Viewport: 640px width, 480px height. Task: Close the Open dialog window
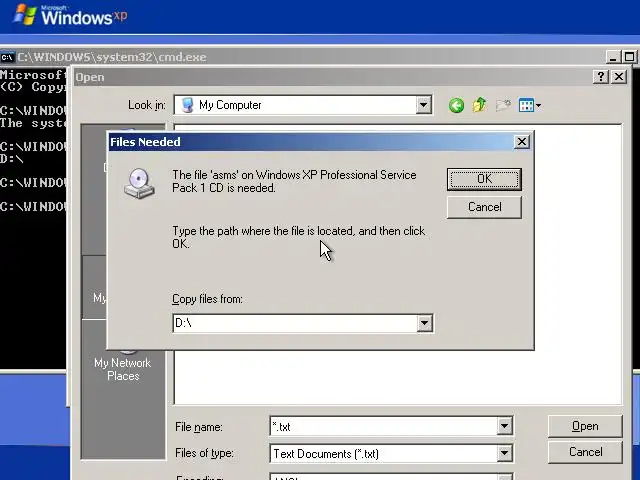(x=619, y=77)
